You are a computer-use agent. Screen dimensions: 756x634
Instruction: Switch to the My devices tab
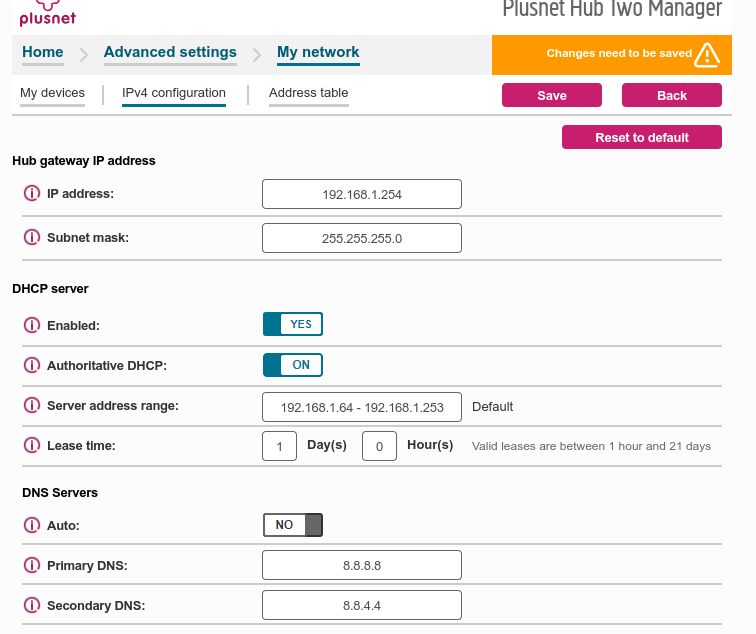click(x=52, y=93)
